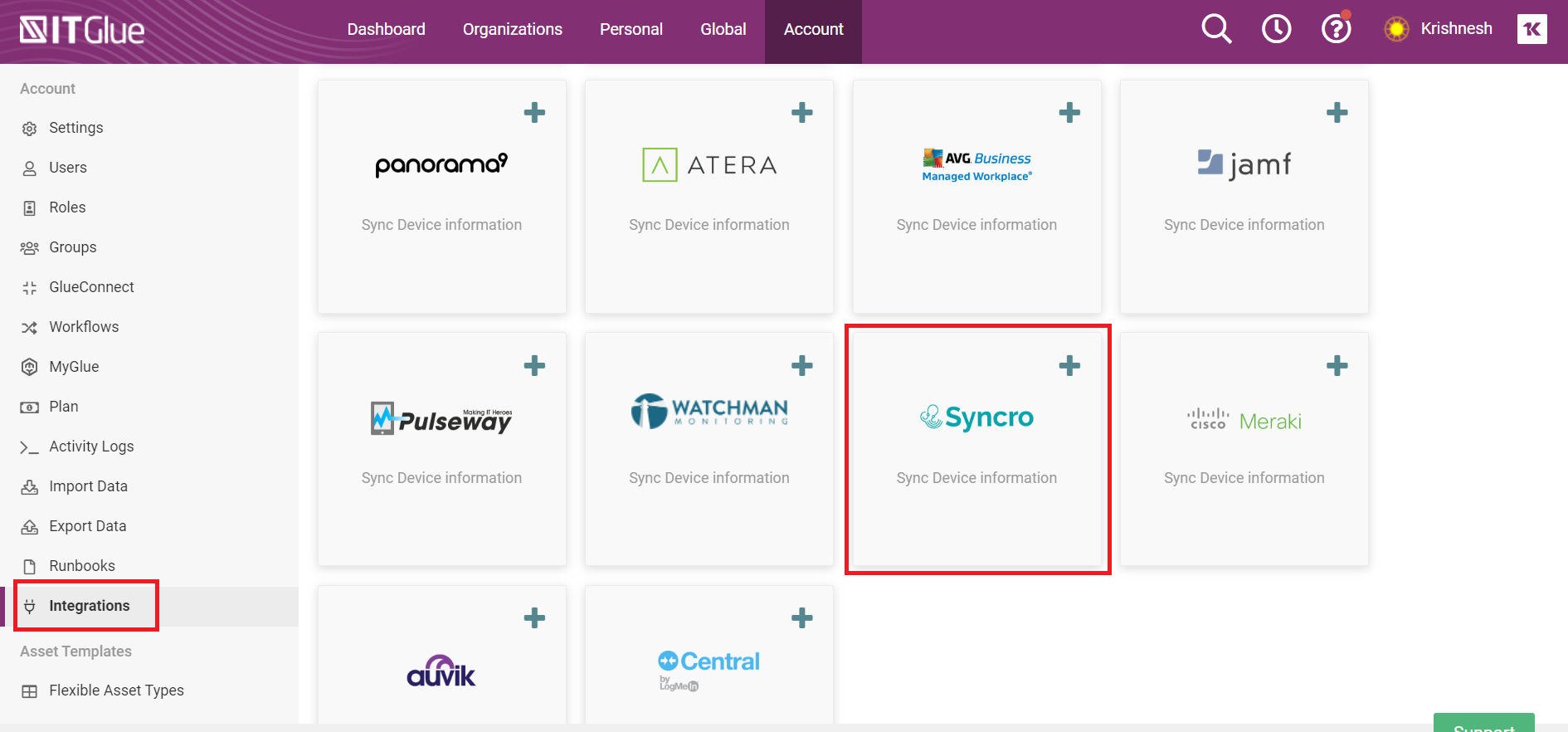The image size is (1568, 732).
Task: Click the MyGlue hexagon icon in sidebar
Action: tap(30, 367)
